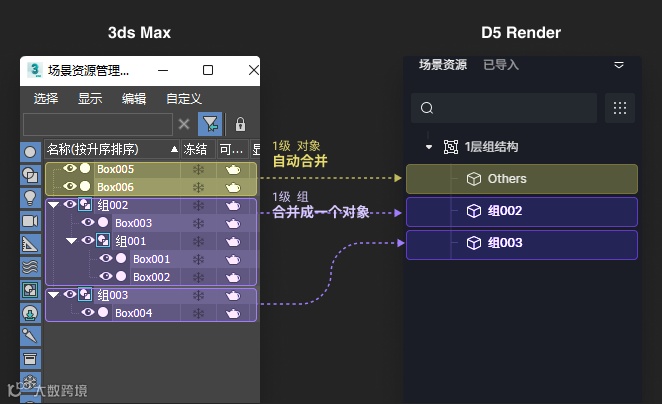Select the shapes filter icon in sidebar

[x=30, y=175]
